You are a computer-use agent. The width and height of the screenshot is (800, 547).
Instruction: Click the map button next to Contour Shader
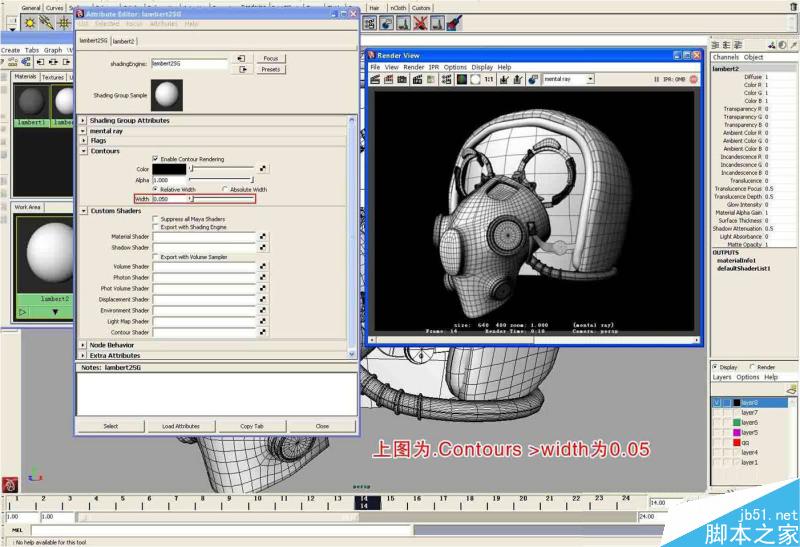click(x=263, y=332)
